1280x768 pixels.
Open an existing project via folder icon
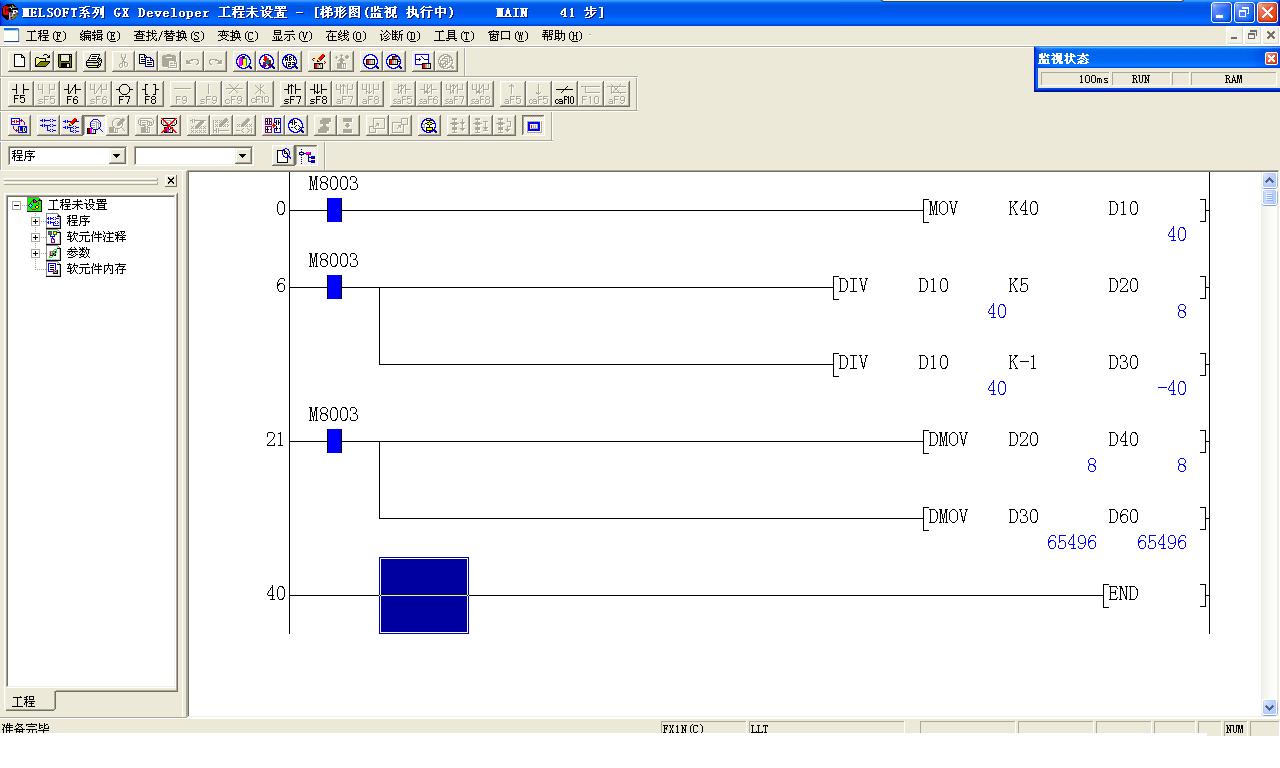[42, 62]
